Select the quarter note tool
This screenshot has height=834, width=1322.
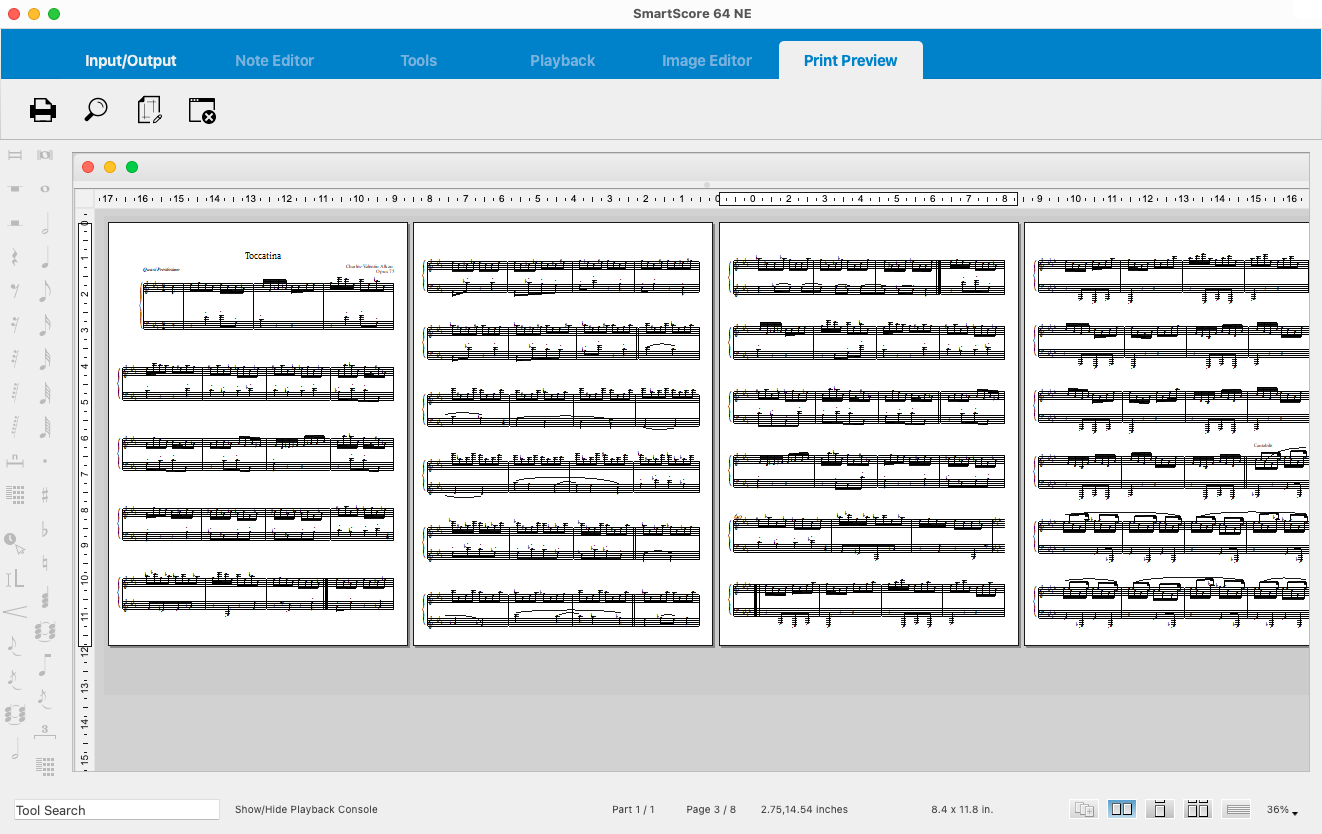[45, 259]
